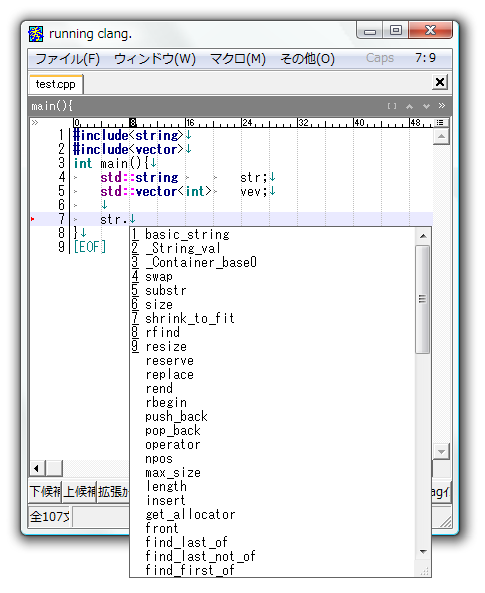Screen dimensions: 485x593
Task: Click the double-arrow icon left of ruler
Action: (35, 123)
